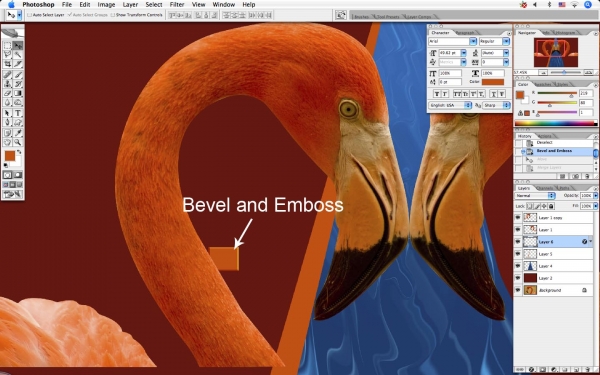The width and height of the screenshot is (600, 375).
Task: Hide the Layer 1 copy layer
Action: tap(518, 217)
